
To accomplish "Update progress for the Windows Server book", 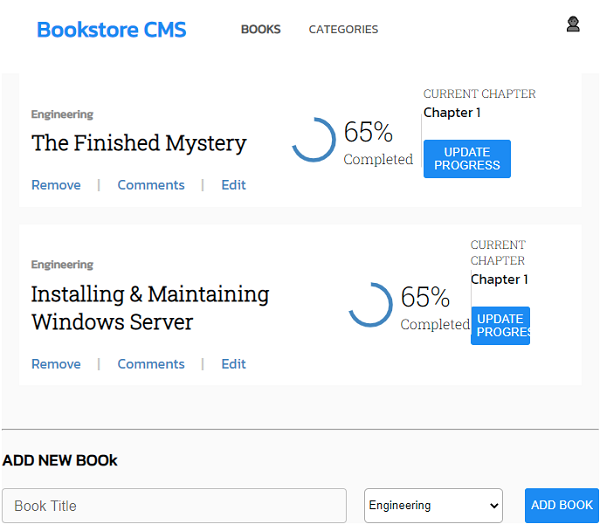I will (500, 326).
